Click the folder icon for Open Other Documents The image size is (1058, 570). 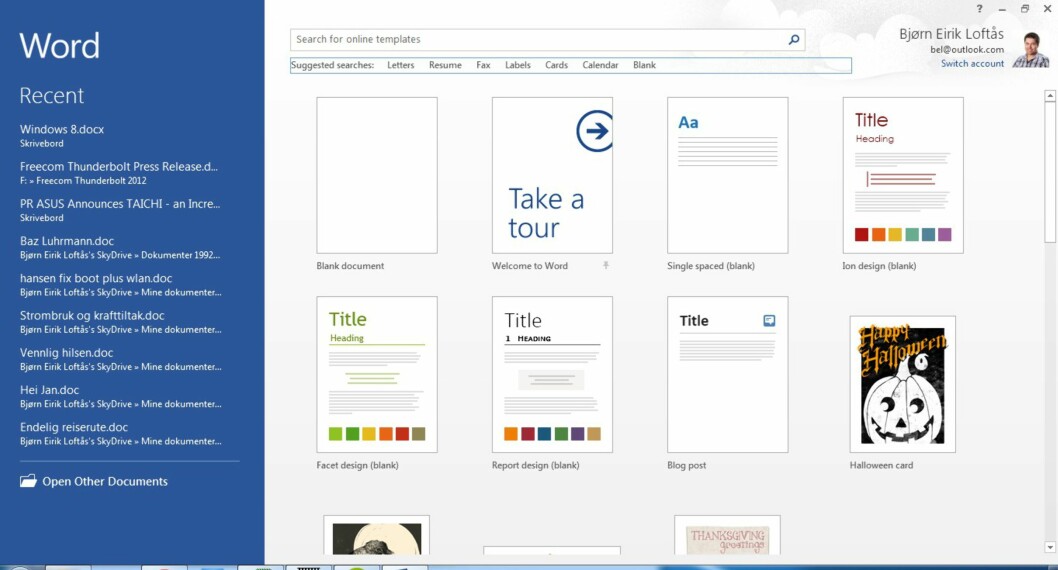pyautogui.click(x=28, y=481)
